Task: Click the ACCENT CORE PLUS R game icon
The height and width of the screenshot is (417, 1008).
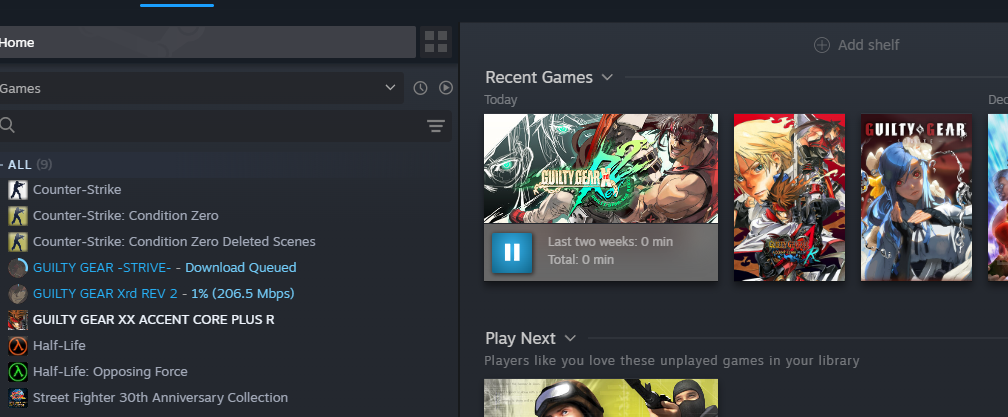Action: pyautogui.click(x=18, y=319)
